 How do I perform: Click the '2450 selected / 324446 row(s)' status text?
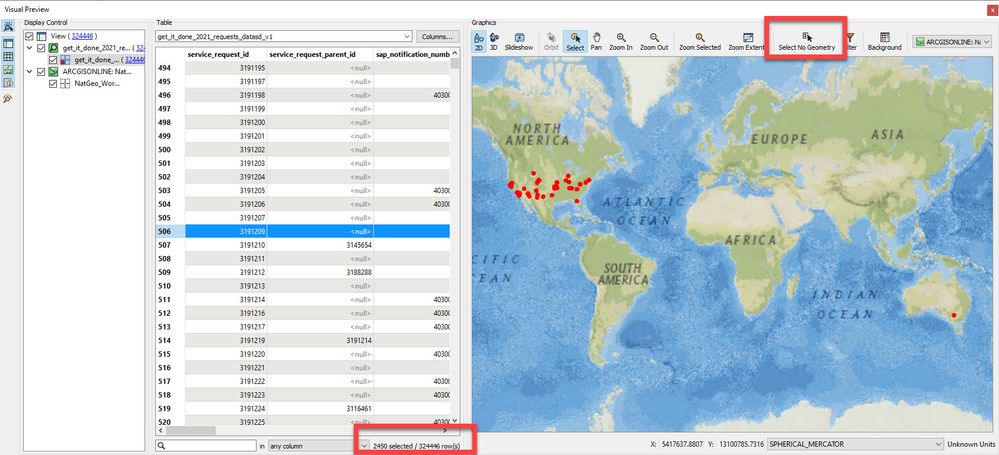pyautogui.click(x=417, y=445)
